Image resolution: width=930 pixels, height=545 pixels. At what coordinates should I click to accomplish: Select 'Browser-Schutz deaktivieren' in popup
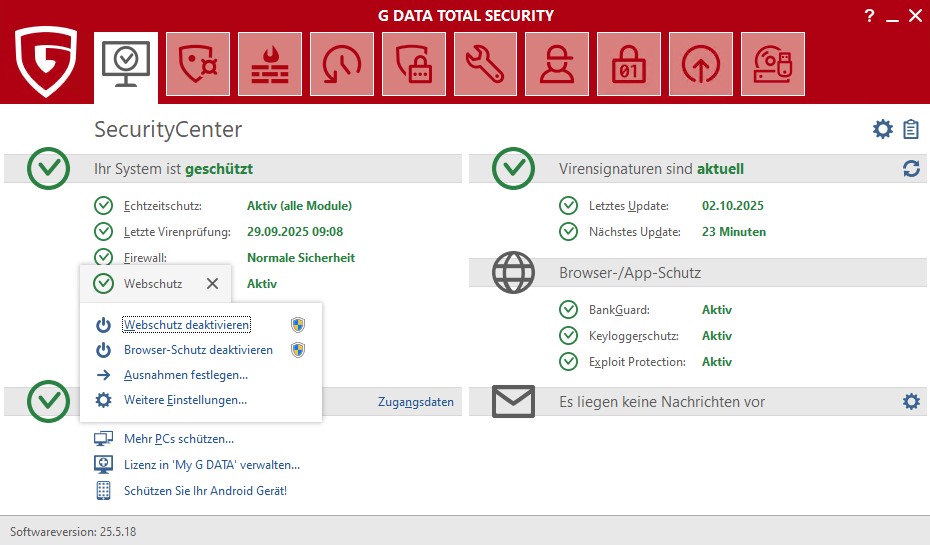(198, 350)
